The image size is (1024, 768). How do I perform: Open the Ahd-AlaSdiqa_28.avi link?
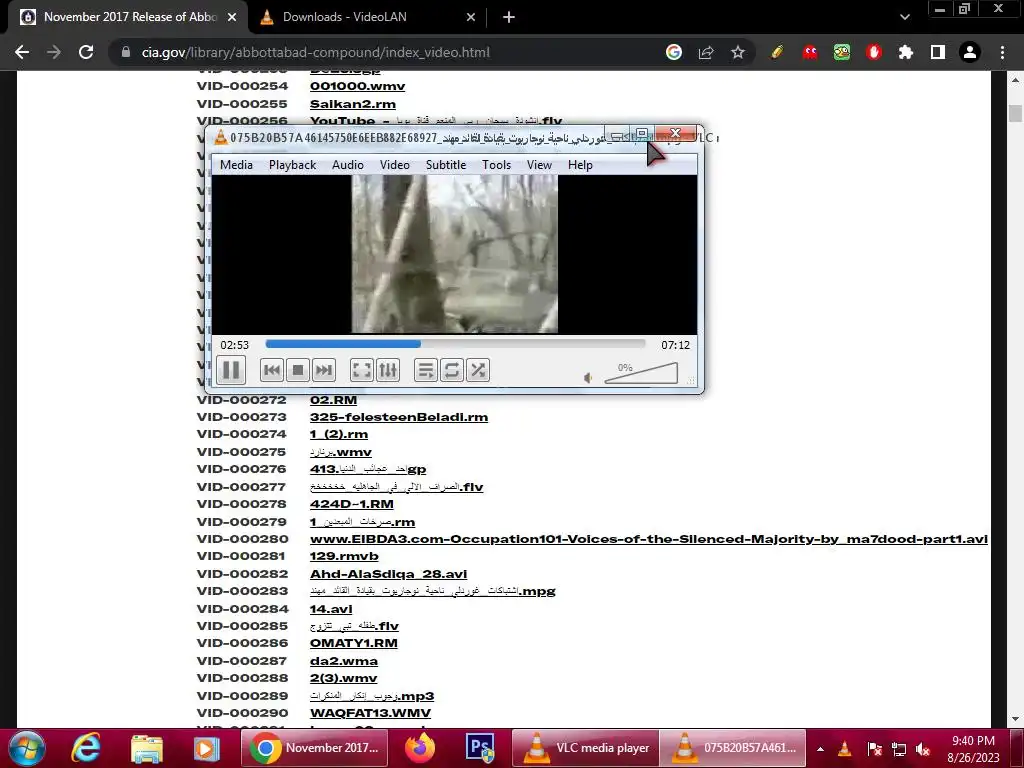point(389,573)
